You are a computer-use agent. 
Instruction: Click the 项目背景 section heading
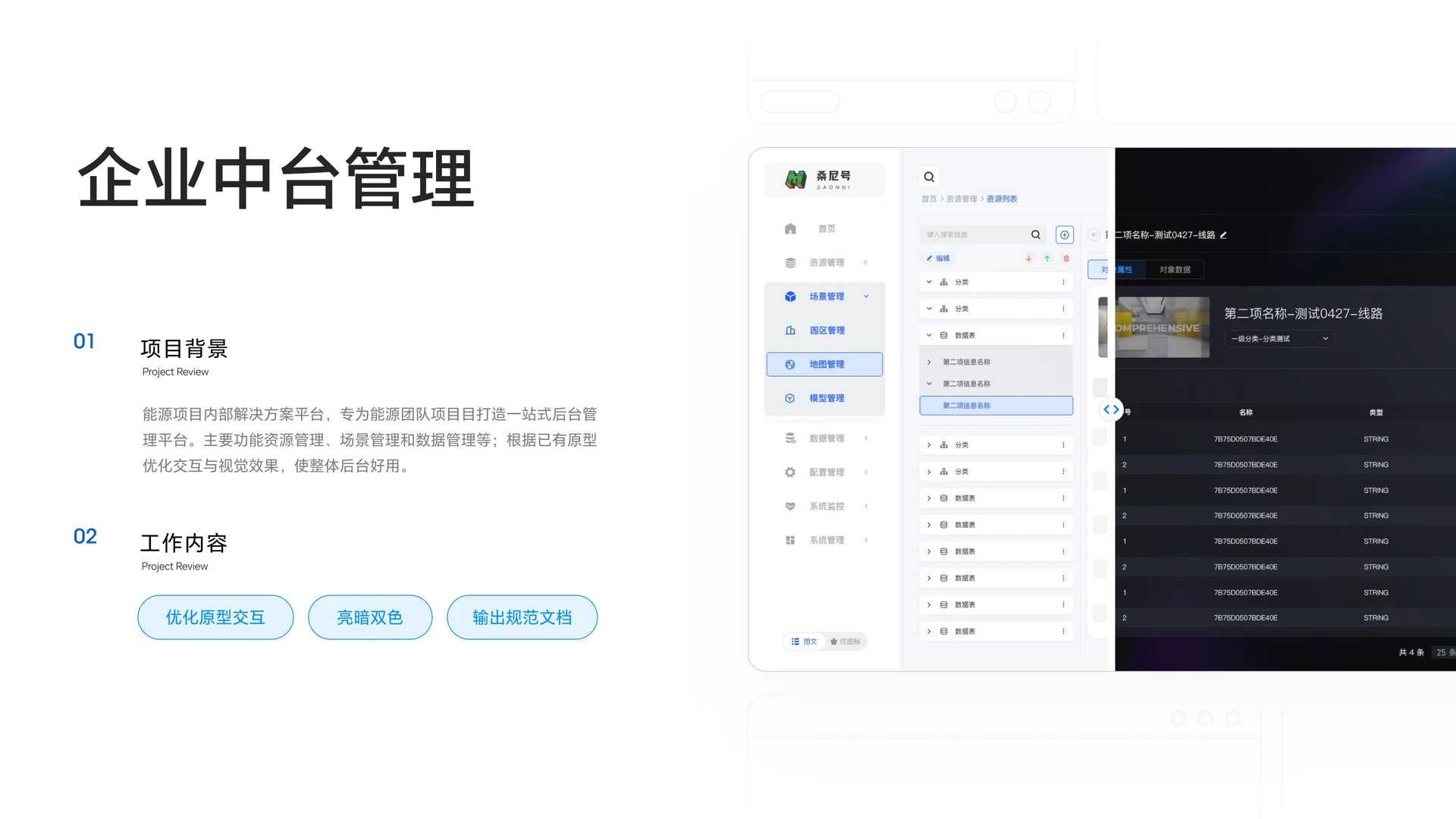pos(184,349)
